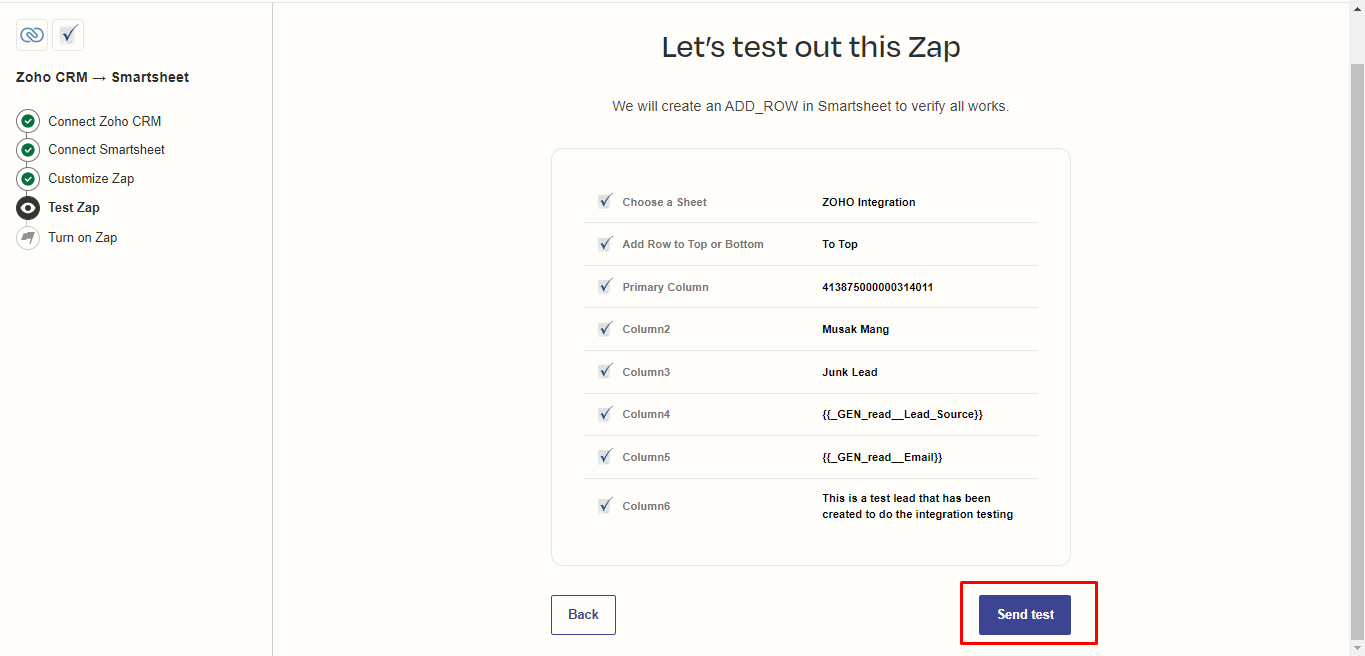
Task: Go to the Connect Zoho CRM step
Action: (x=104, y=121)
